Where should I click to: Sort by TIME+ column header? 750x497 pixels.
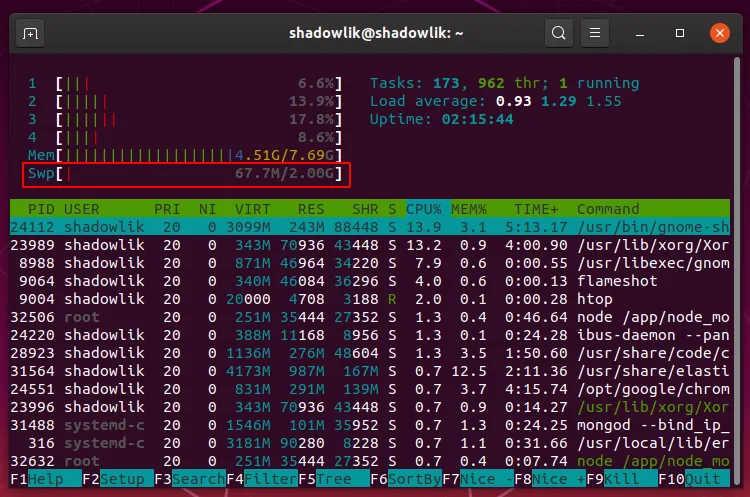coord(536,209)
